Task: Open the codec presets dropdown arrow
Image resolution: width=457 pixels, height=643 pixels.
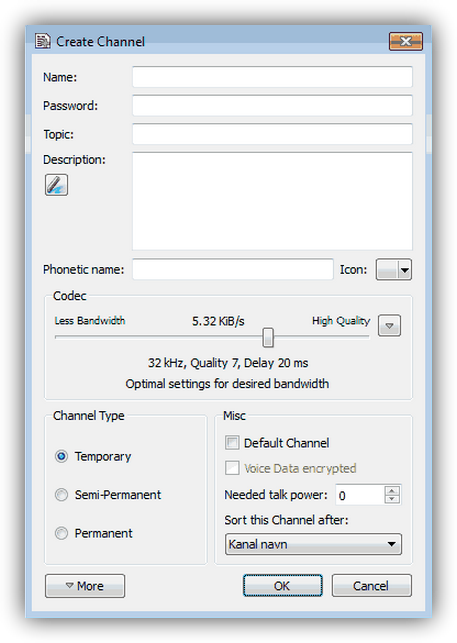Action: point(389,326)
